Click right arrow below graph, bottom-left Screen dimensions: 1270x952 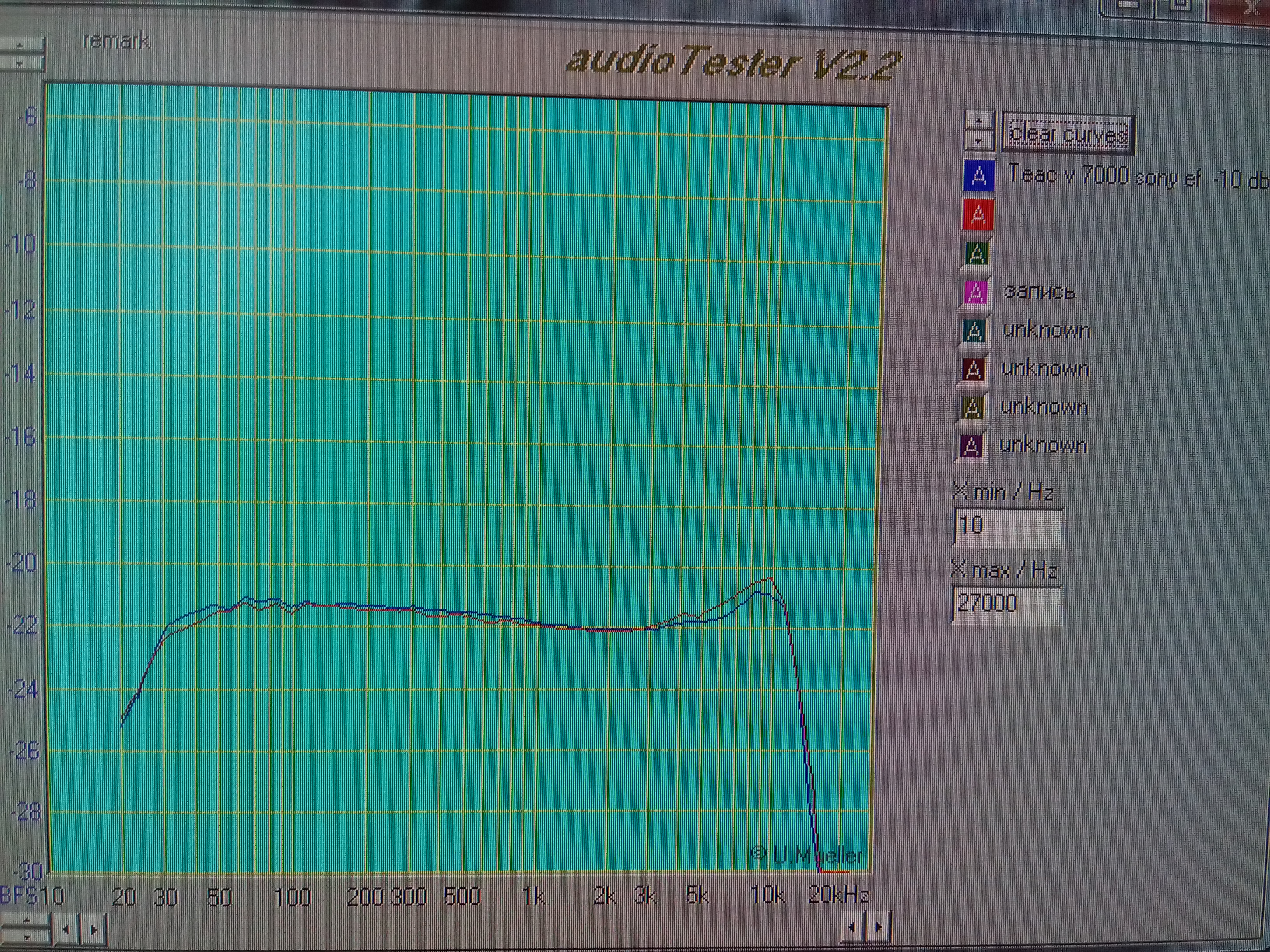pos(94,929)
